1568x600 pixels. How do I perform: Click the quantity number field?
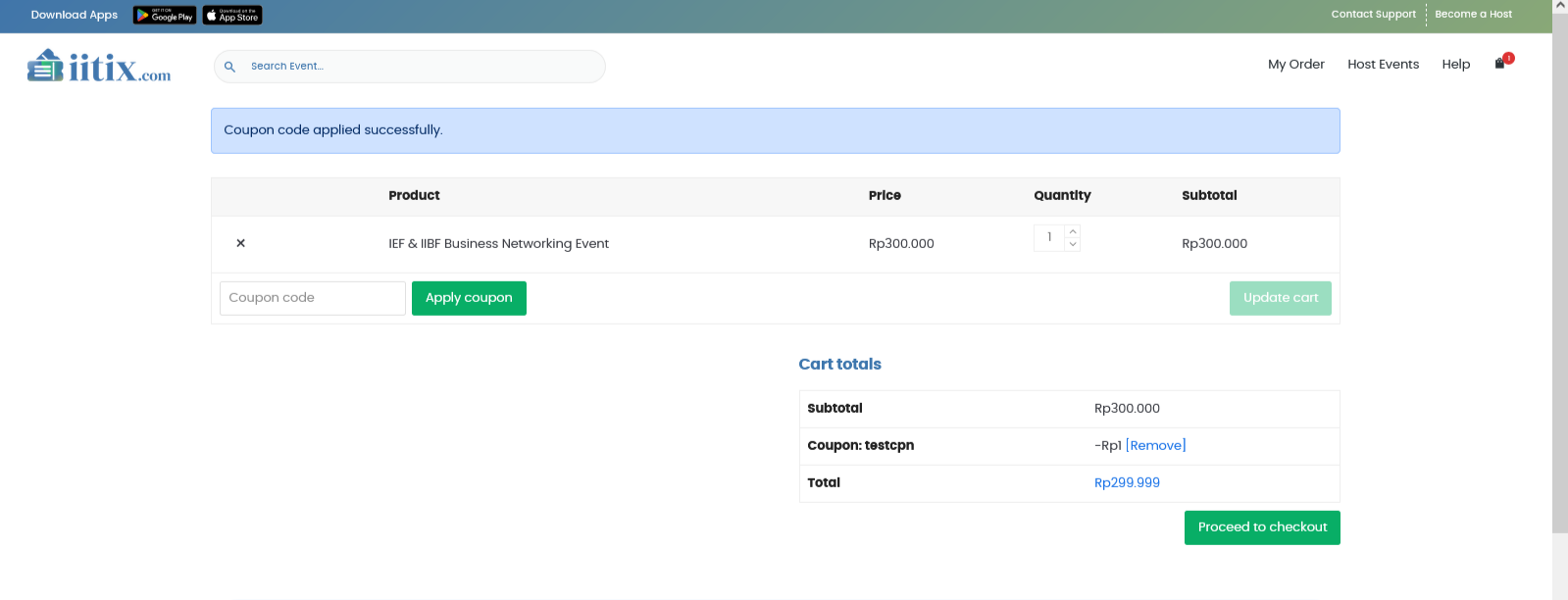1049,238
